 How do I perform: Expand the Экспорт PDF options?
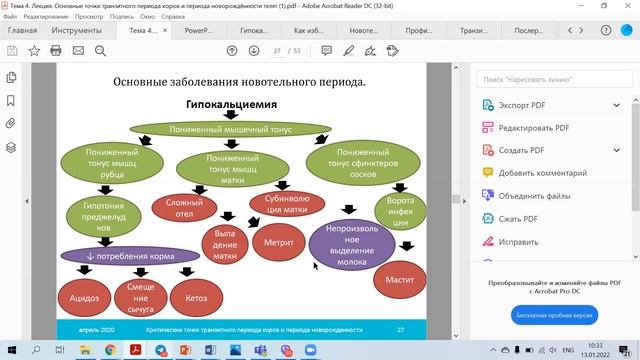(x=616, y=105)
